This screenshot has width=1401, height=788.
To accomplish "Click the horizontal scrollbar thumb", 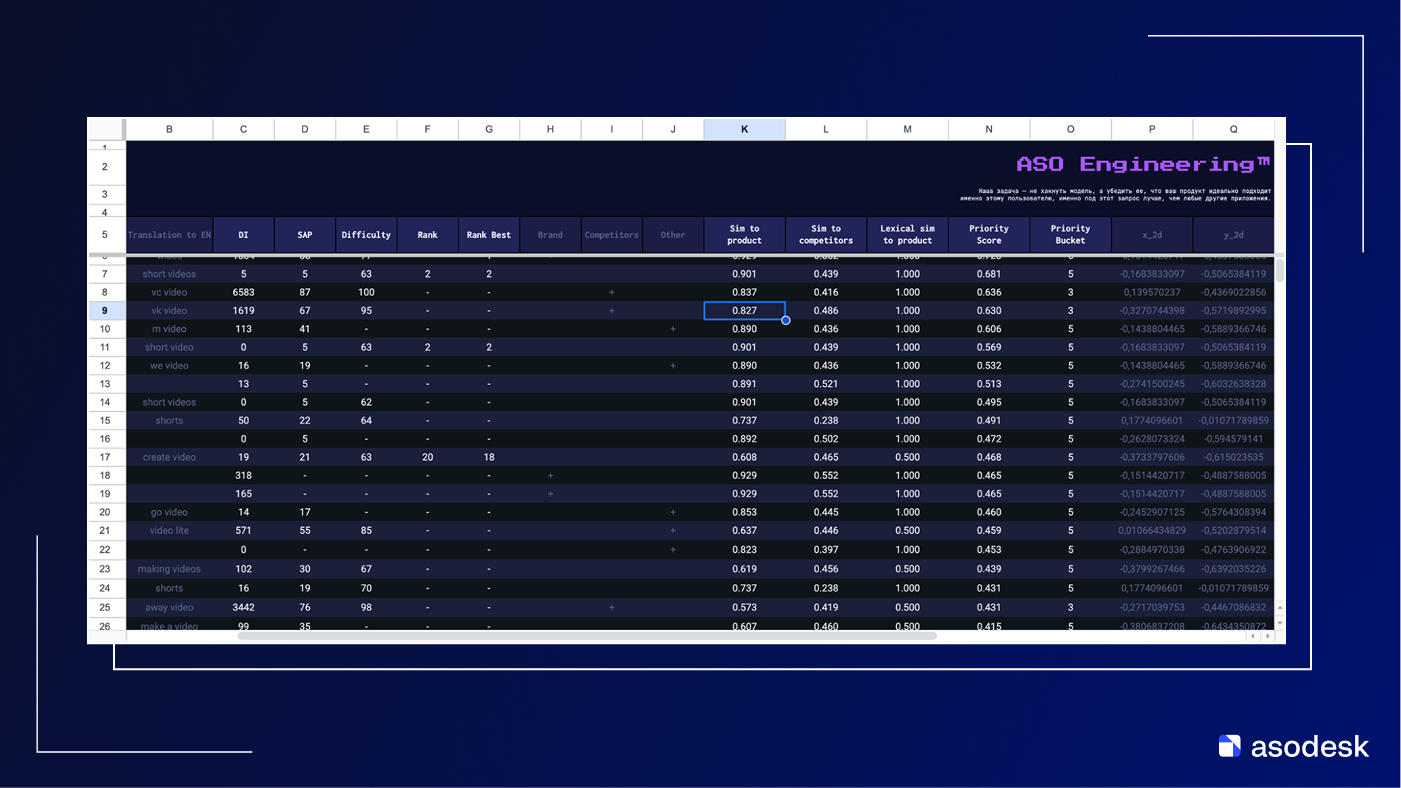I will tap(586, 636).
